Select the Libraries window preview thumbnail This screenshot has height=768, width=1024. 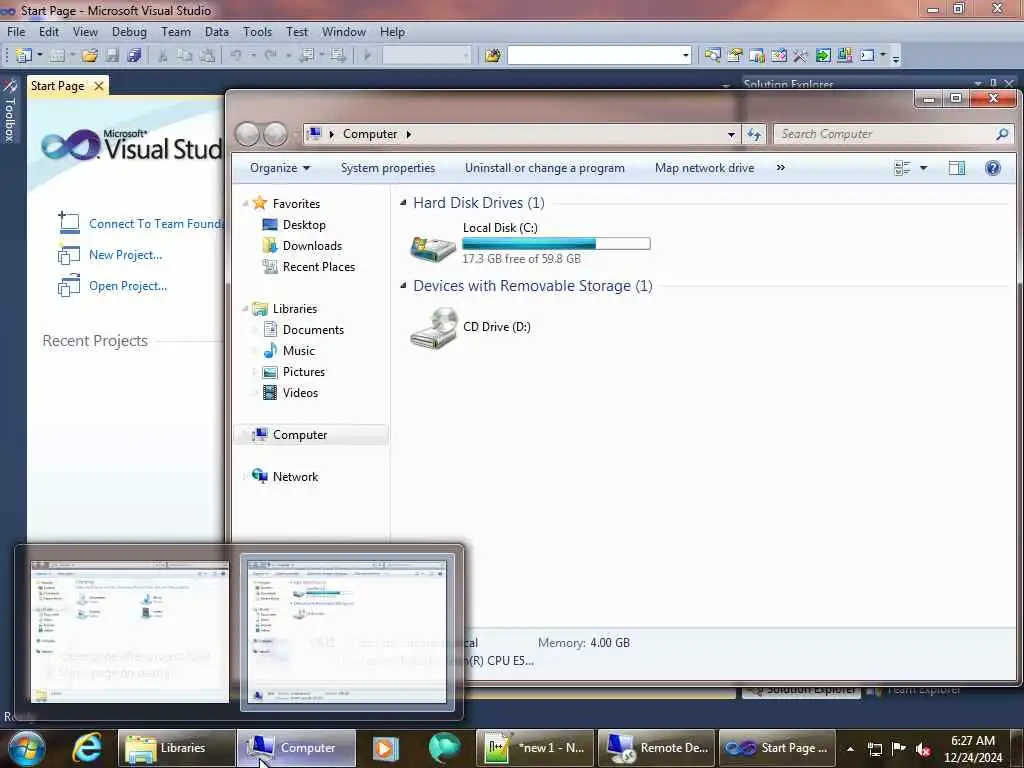130,632
